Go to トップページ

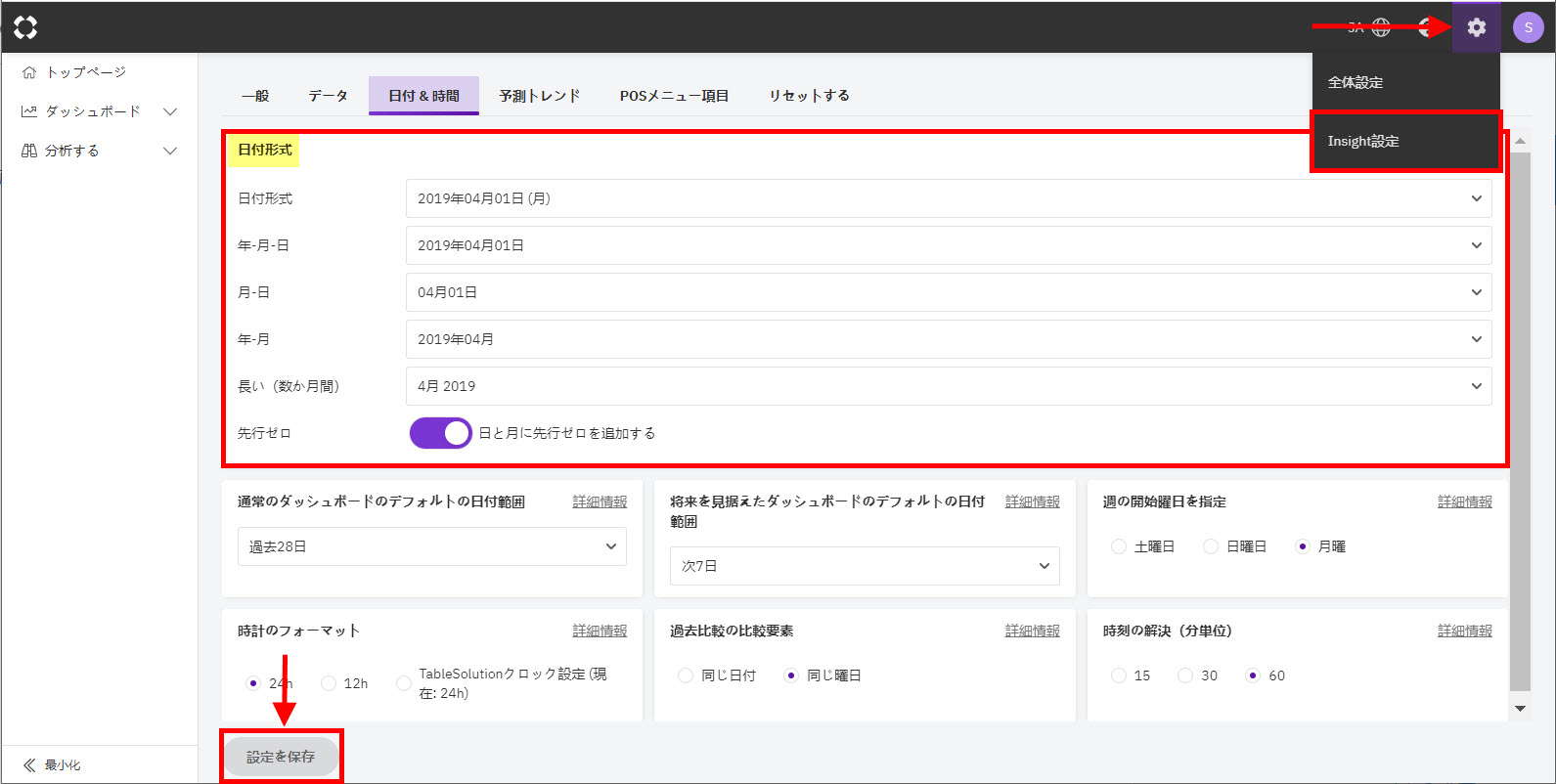pyautogui.click(x=86, y=72)
